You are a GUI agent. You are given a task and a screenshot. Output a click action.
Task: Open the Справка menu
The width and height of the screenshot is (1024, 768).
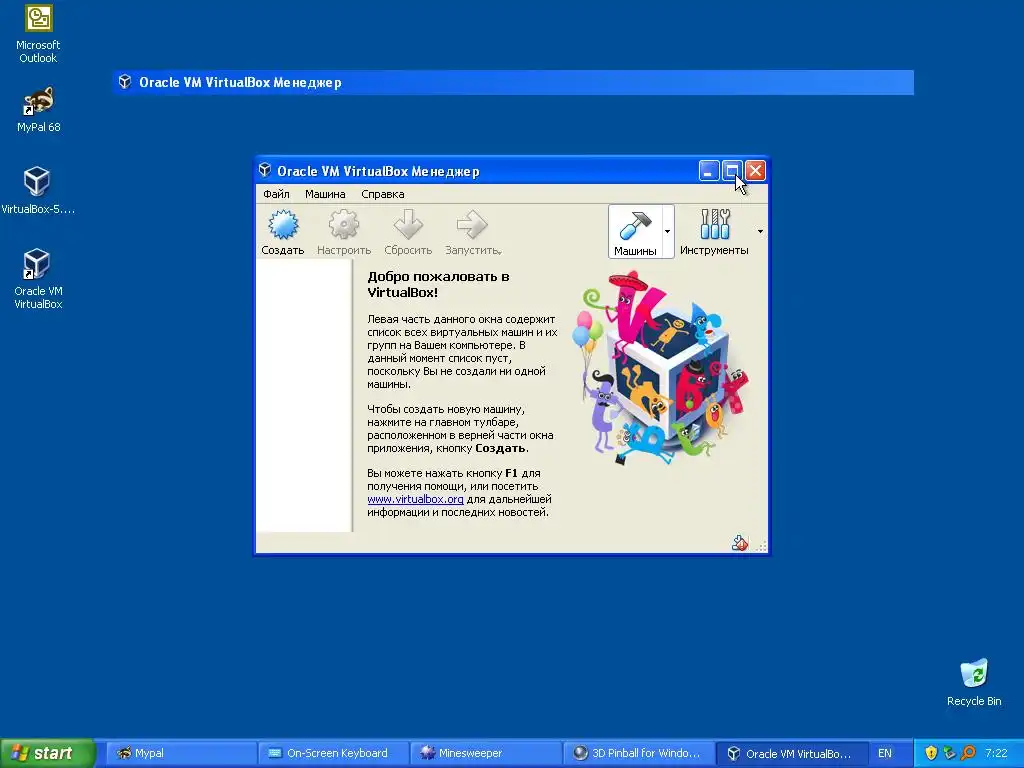click(383, 194)
